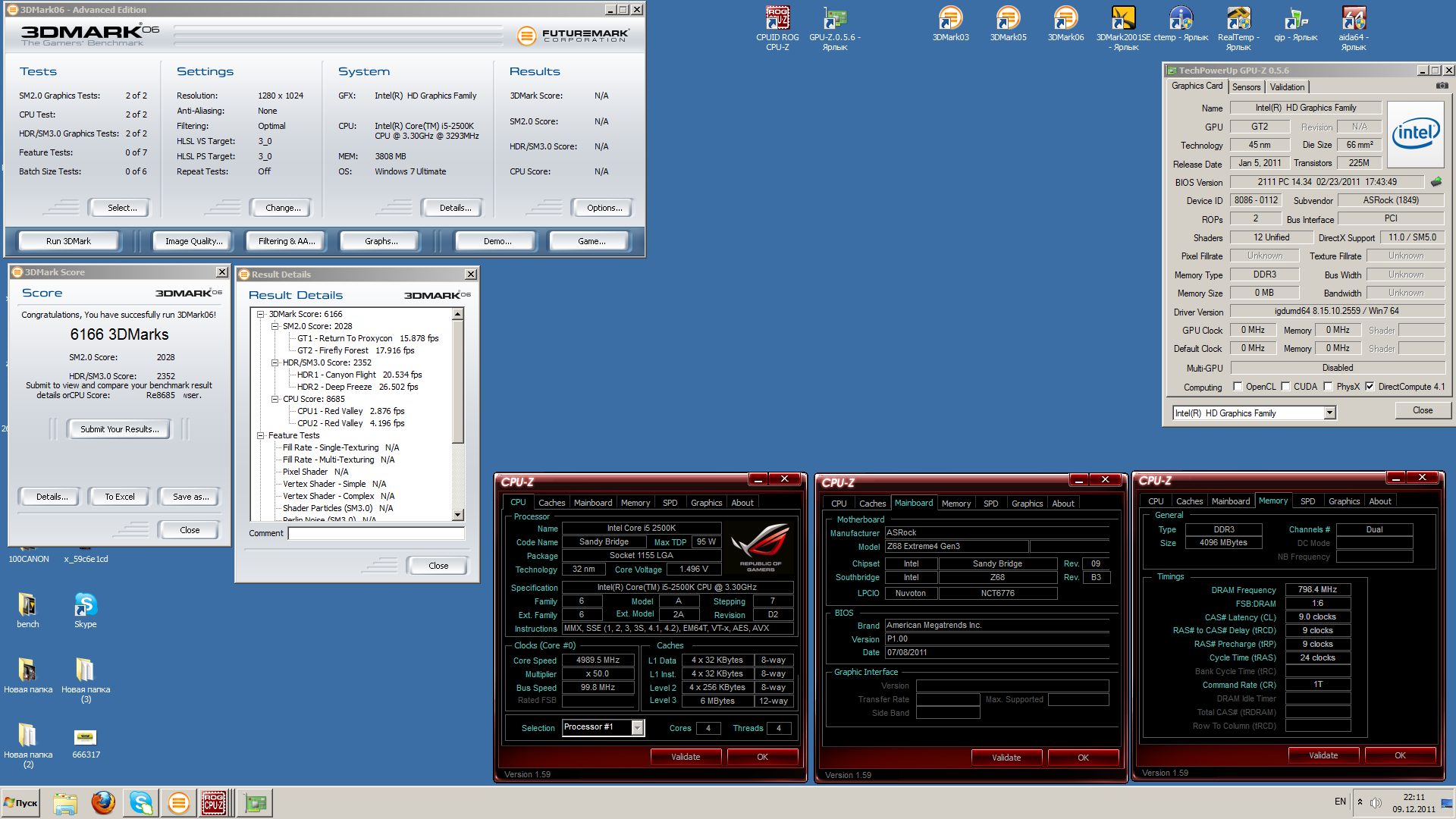
Task: Click Change... settings button
Action: pyautogui.click(x=283, y=208)
